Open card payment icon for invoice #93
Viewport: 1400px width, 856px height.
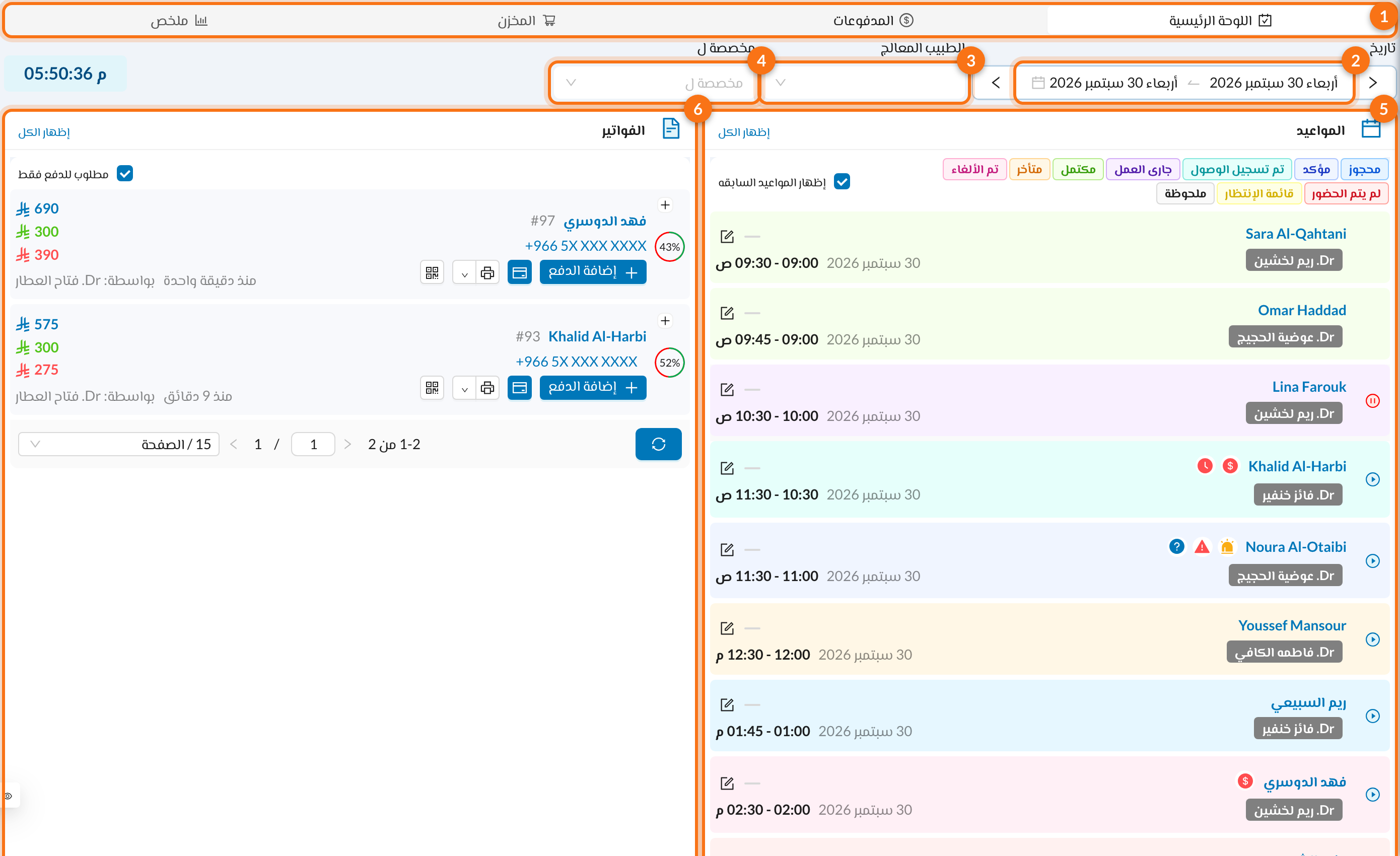519,388
